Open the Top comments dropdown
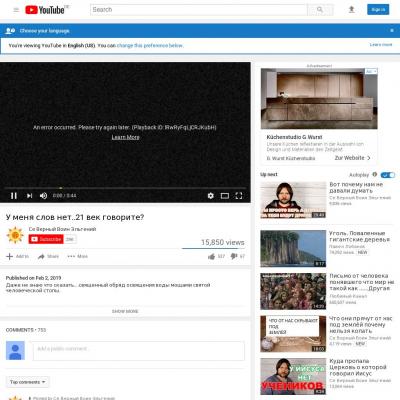The image size is (400, 400). (28, 382)
